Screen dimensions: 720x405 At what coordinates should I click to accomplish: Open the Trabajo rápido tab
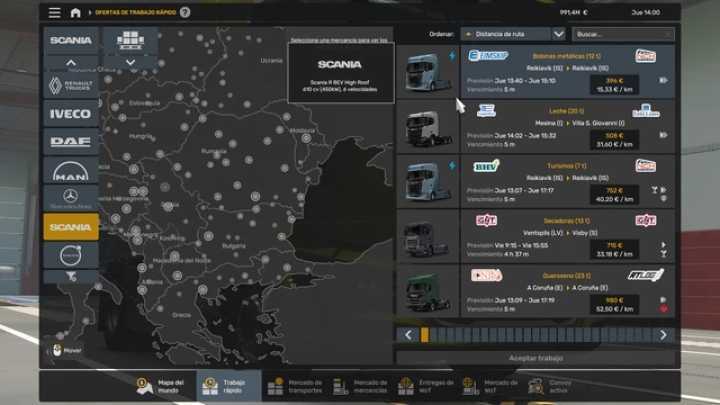click(x=229, y=386)
